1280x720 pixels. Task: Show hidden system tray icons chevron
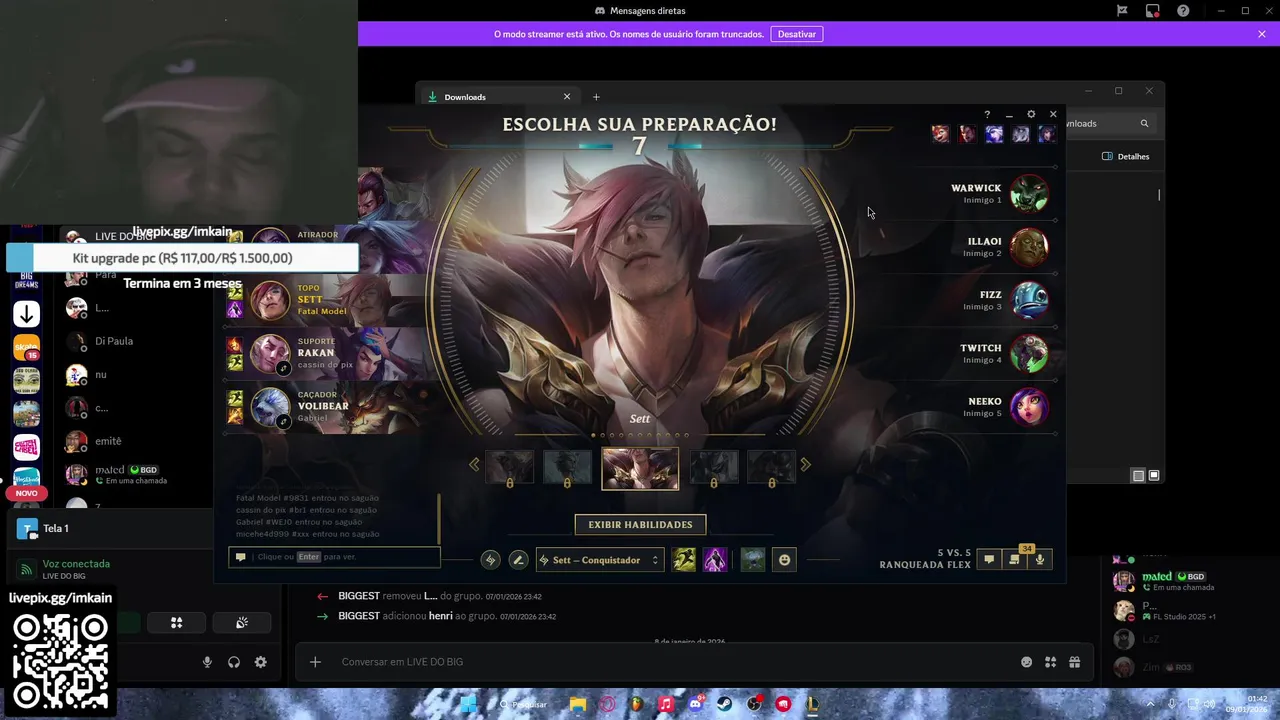tap(1150, 704)
